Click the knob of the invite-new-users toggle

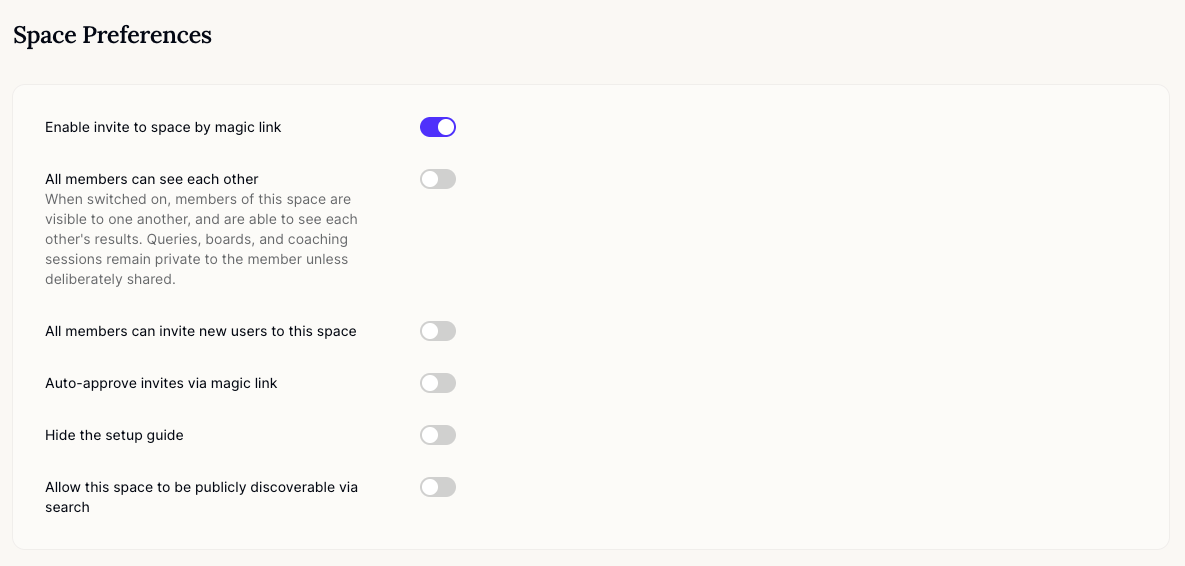click(x=429, y=331)
